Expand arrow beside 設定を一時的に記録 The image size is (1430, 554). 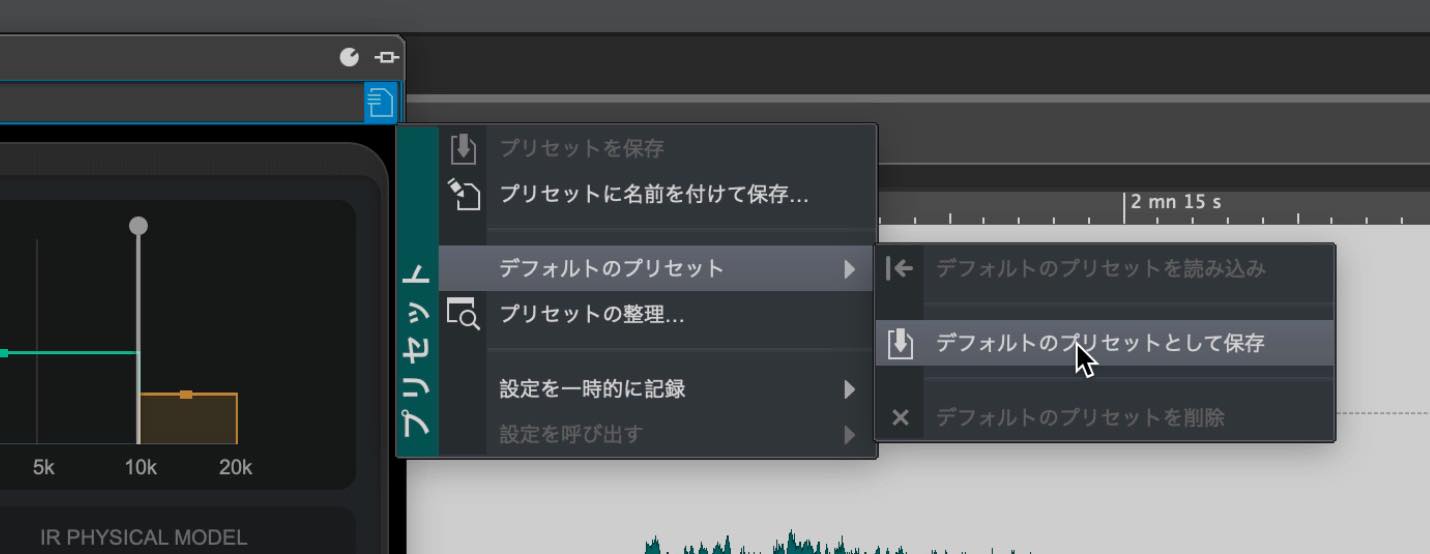pos(849,389)
